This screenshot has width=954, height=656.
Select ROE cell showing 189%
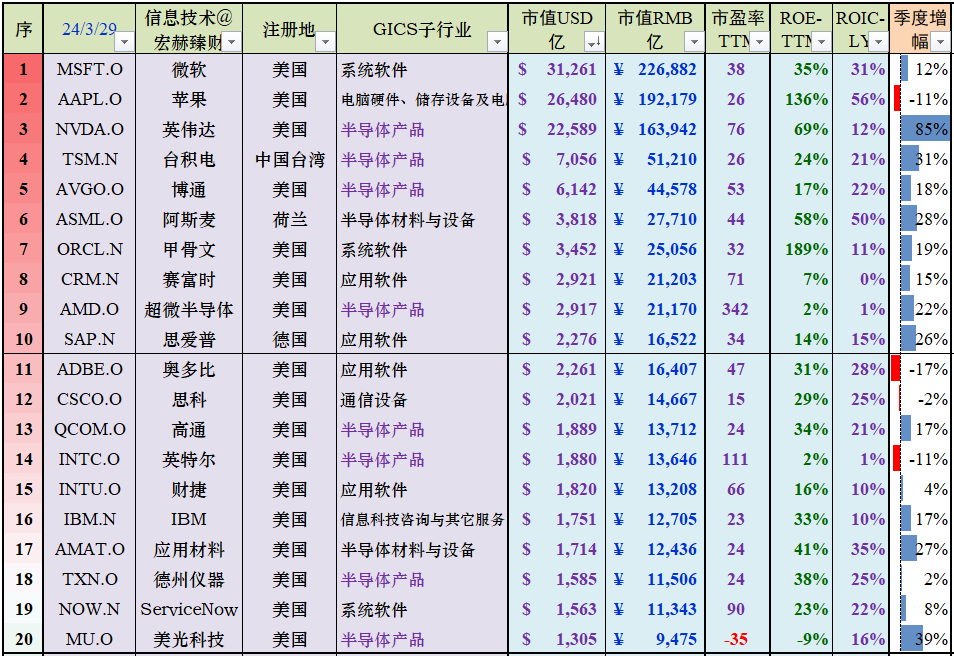[x=801, y=249]
